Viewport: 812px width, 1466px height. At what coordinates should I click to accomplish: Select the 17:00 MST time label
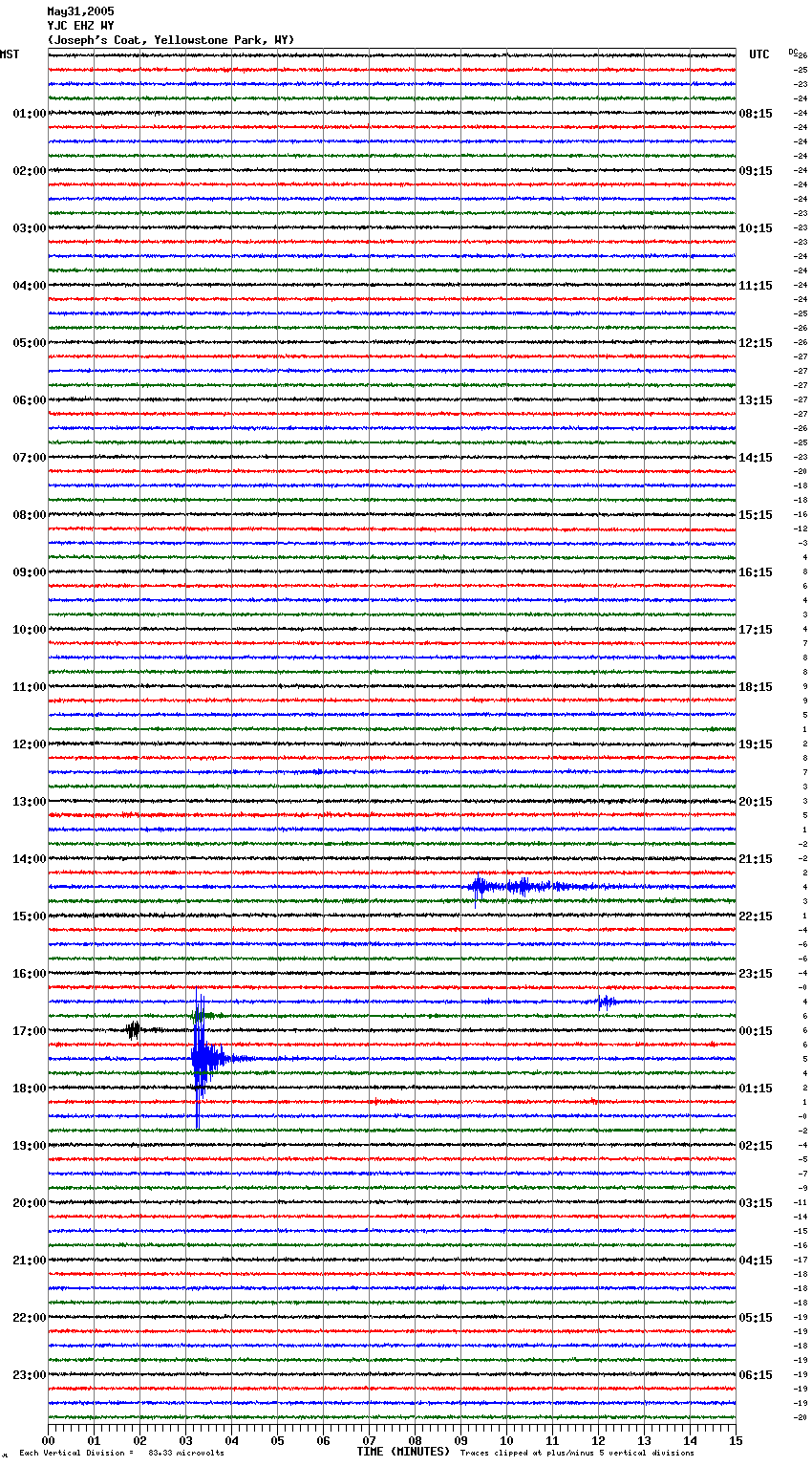[x=30, y=1031]
